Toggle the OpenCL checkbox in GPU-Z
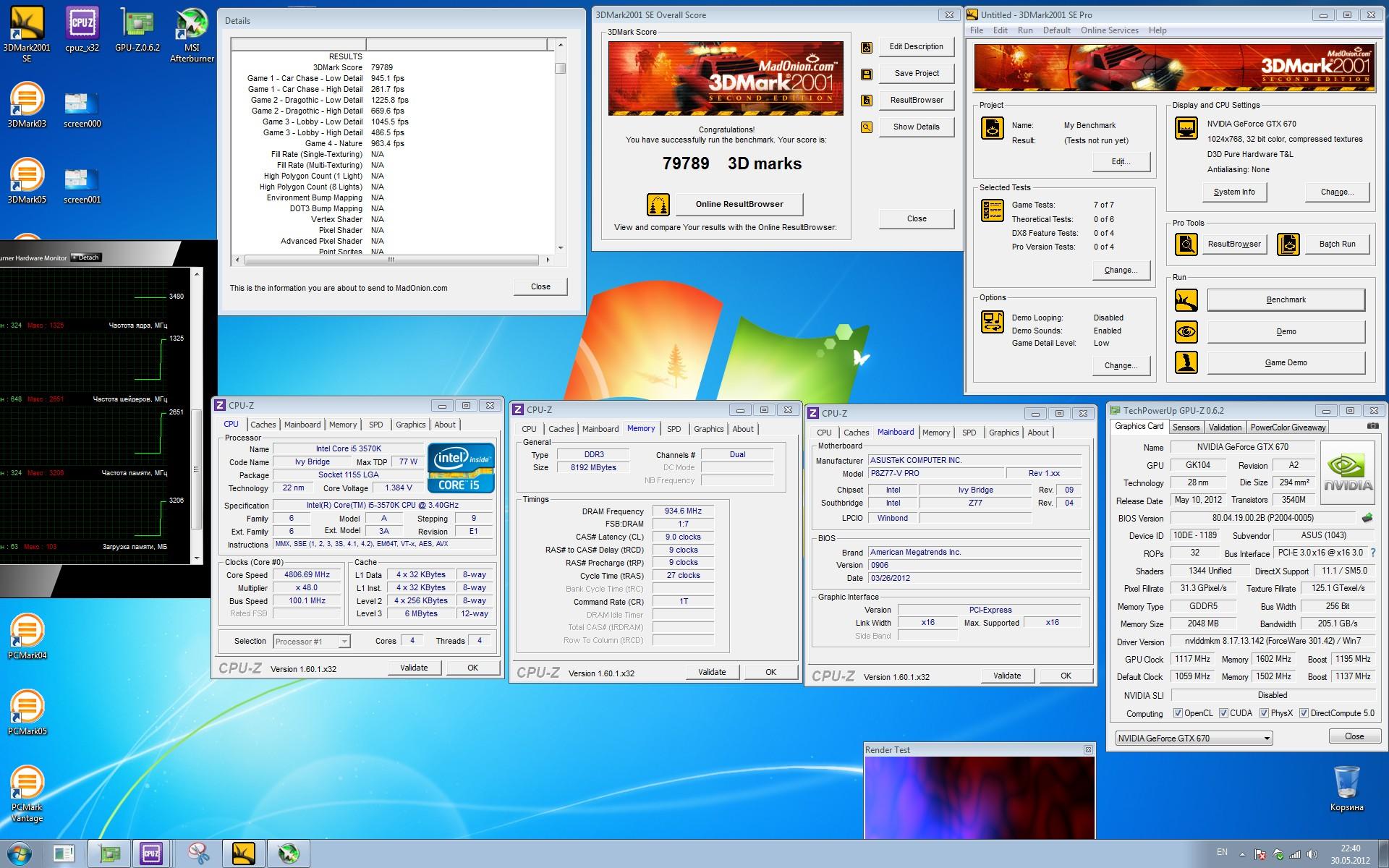This screenshot has width=1389, height=868. coord(1178,713)
